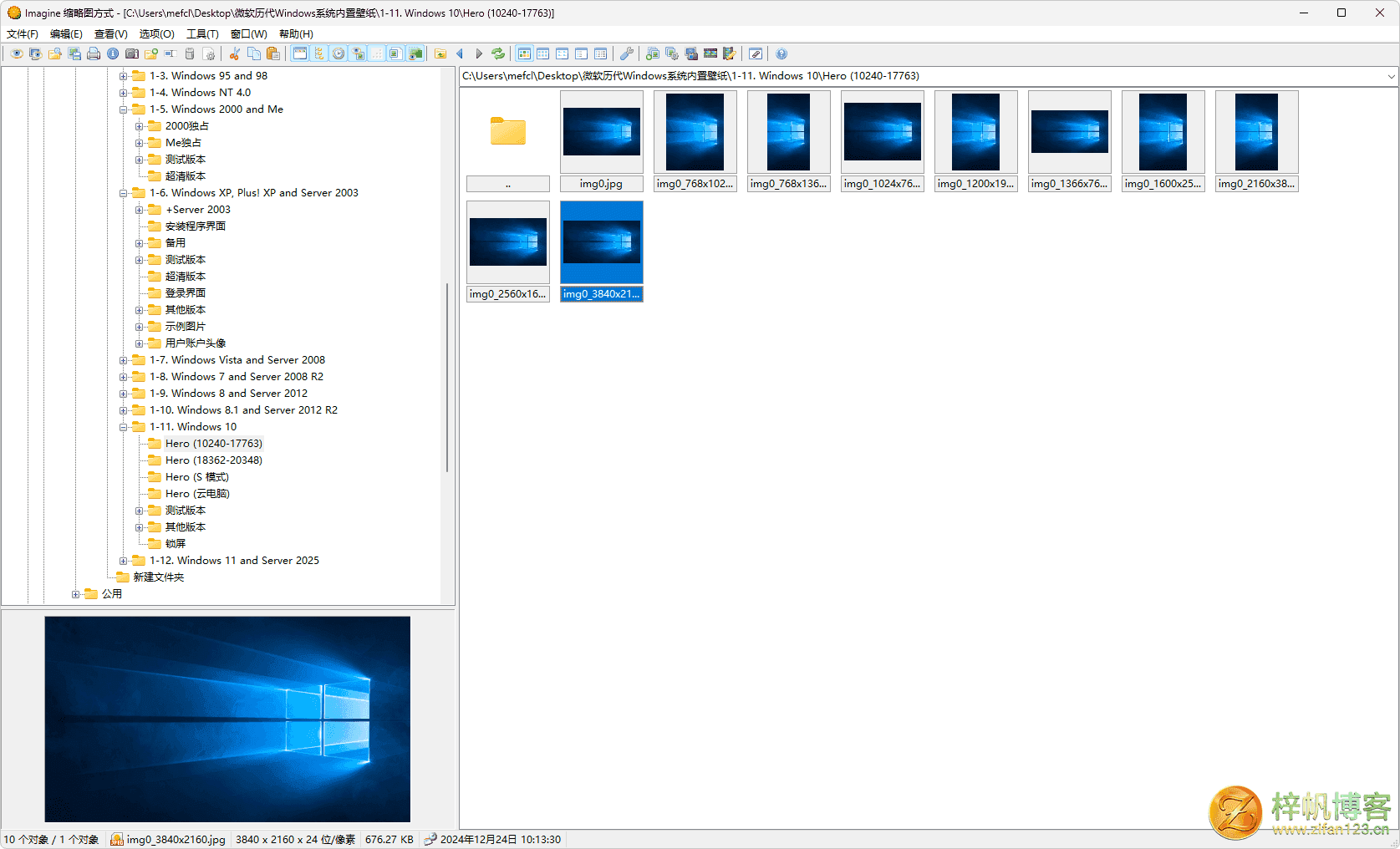Select 新建文件夹 in the folder tree
Viewport: 1400px width, 849px height.
pyautogui.click(x=158, y=577)
